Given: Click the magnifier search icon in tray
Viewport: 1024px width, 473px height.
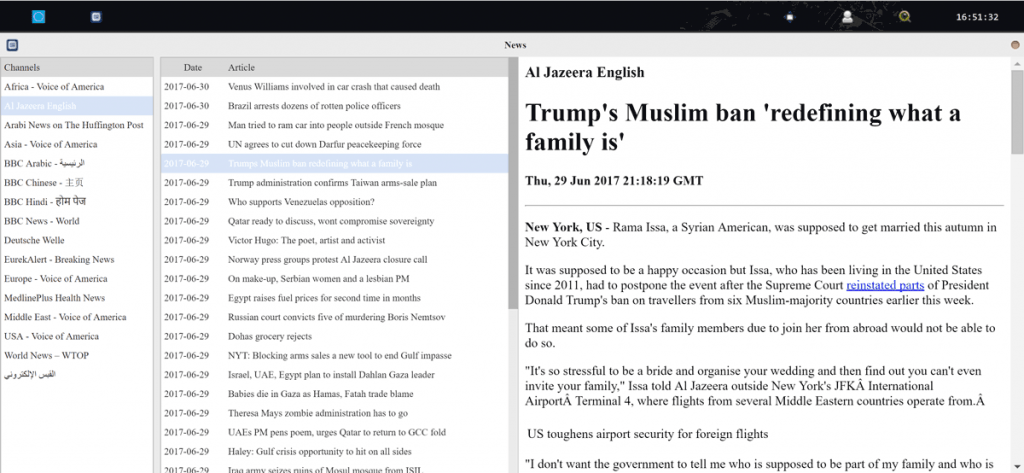Looking at the screenshot, I should point(905,16).
